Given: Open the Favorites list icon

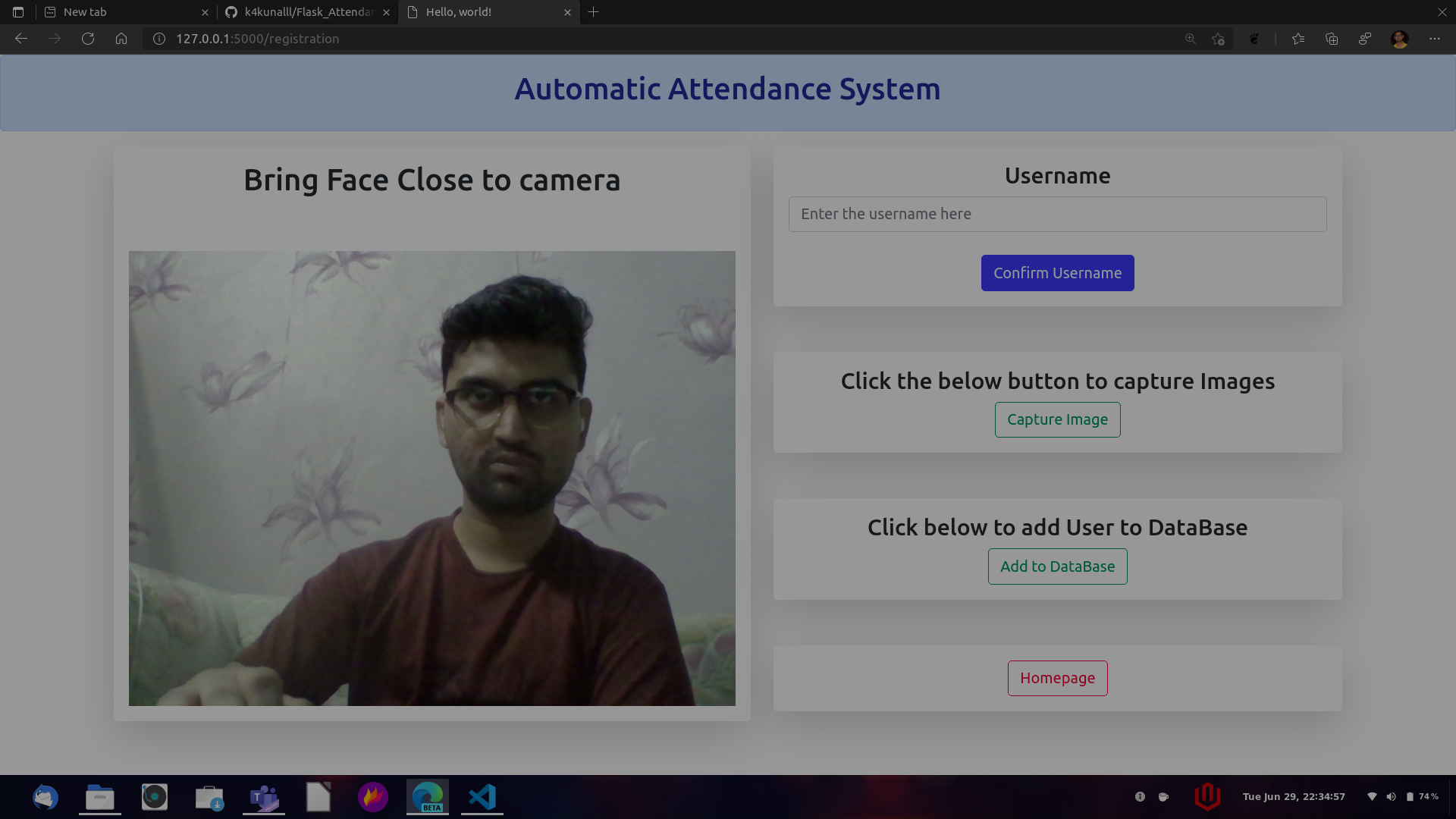Looking at the screenshot, I should pyautogui.click(x=1298, y=39).
